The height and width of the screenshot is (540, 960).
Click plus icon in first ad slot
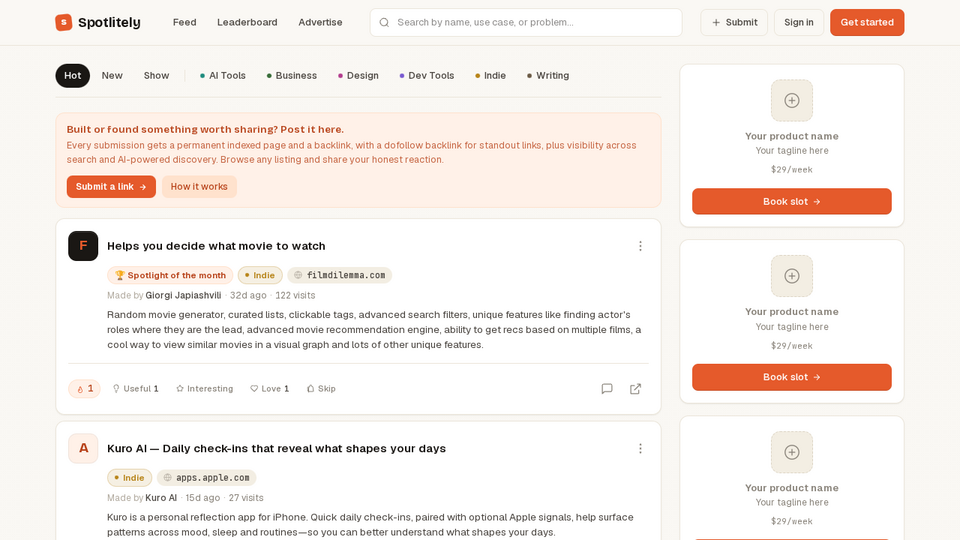[792, 100]
